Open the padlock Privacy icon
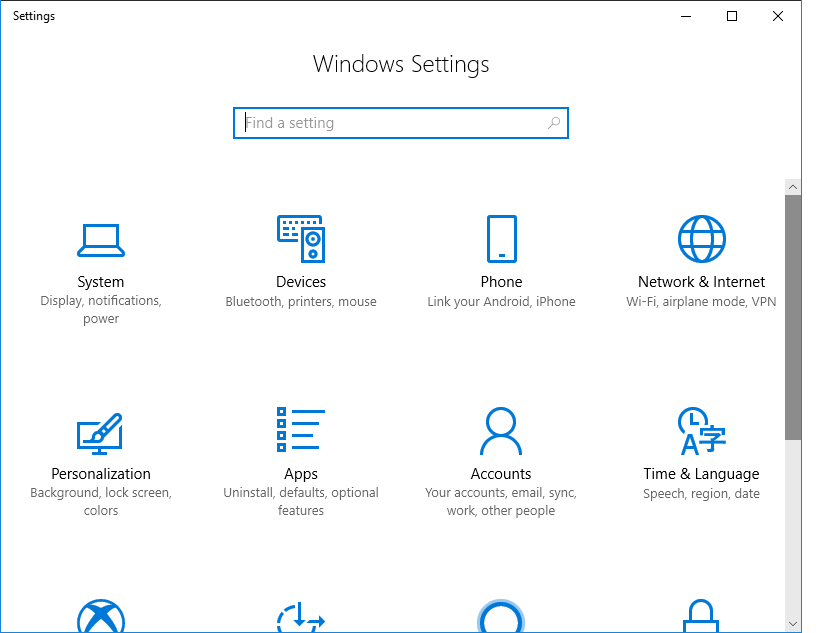 [x=701, y=616]
